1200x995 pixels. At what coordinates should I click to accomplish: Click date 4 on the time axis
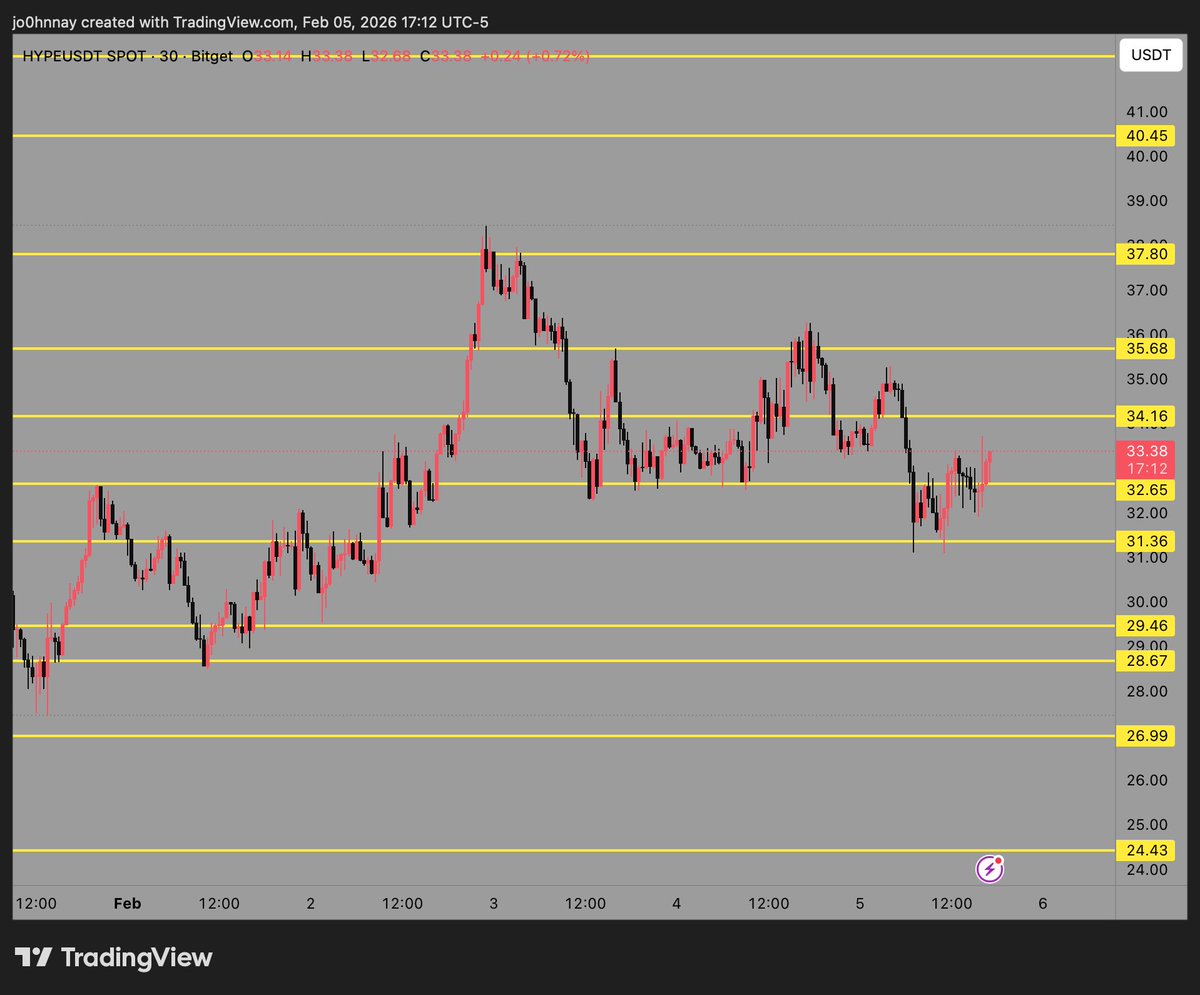point(677,903)
